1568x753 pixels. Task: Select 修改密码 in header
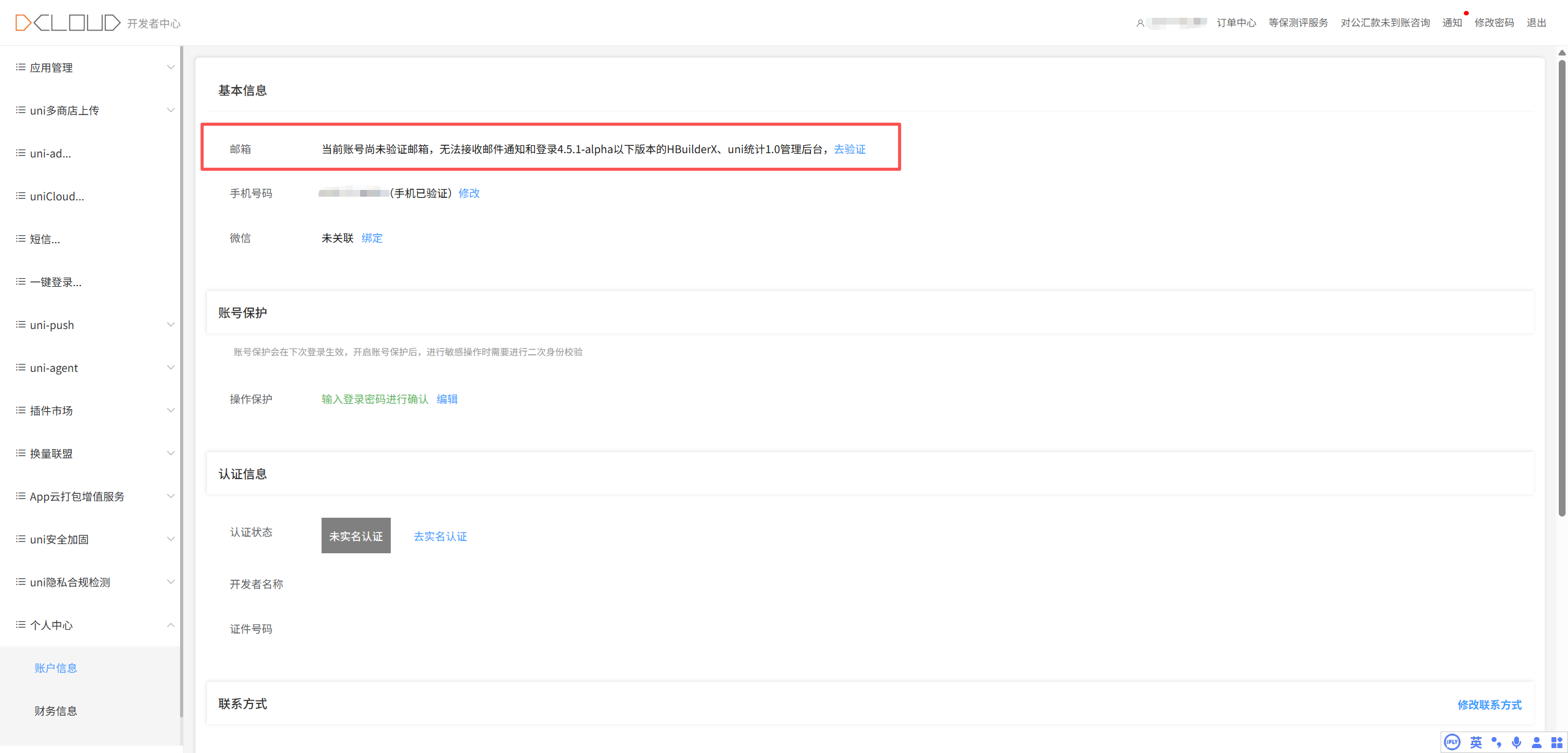click(1494, 23)
